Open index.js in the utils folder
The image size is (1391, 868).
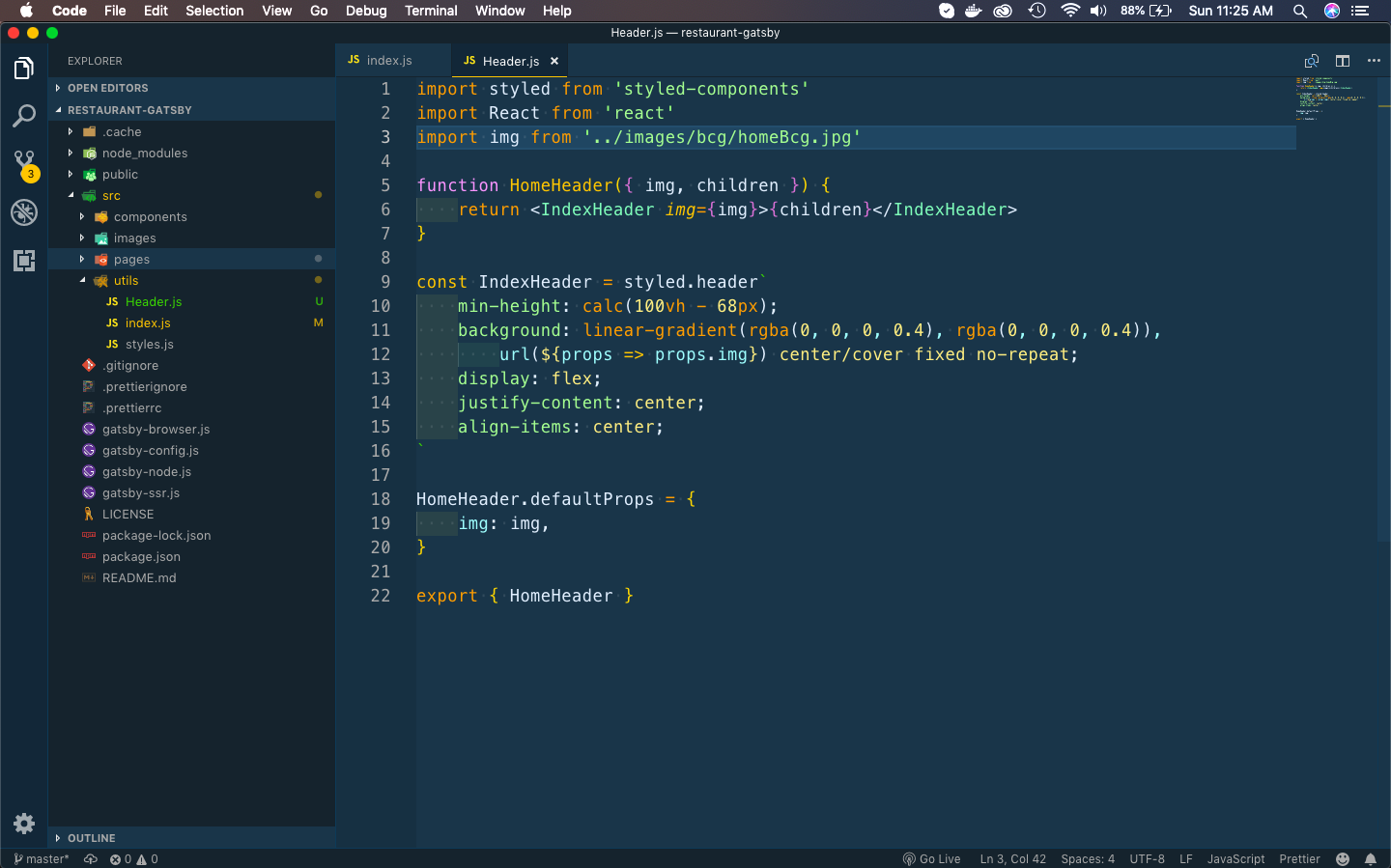tap(191, 323)
